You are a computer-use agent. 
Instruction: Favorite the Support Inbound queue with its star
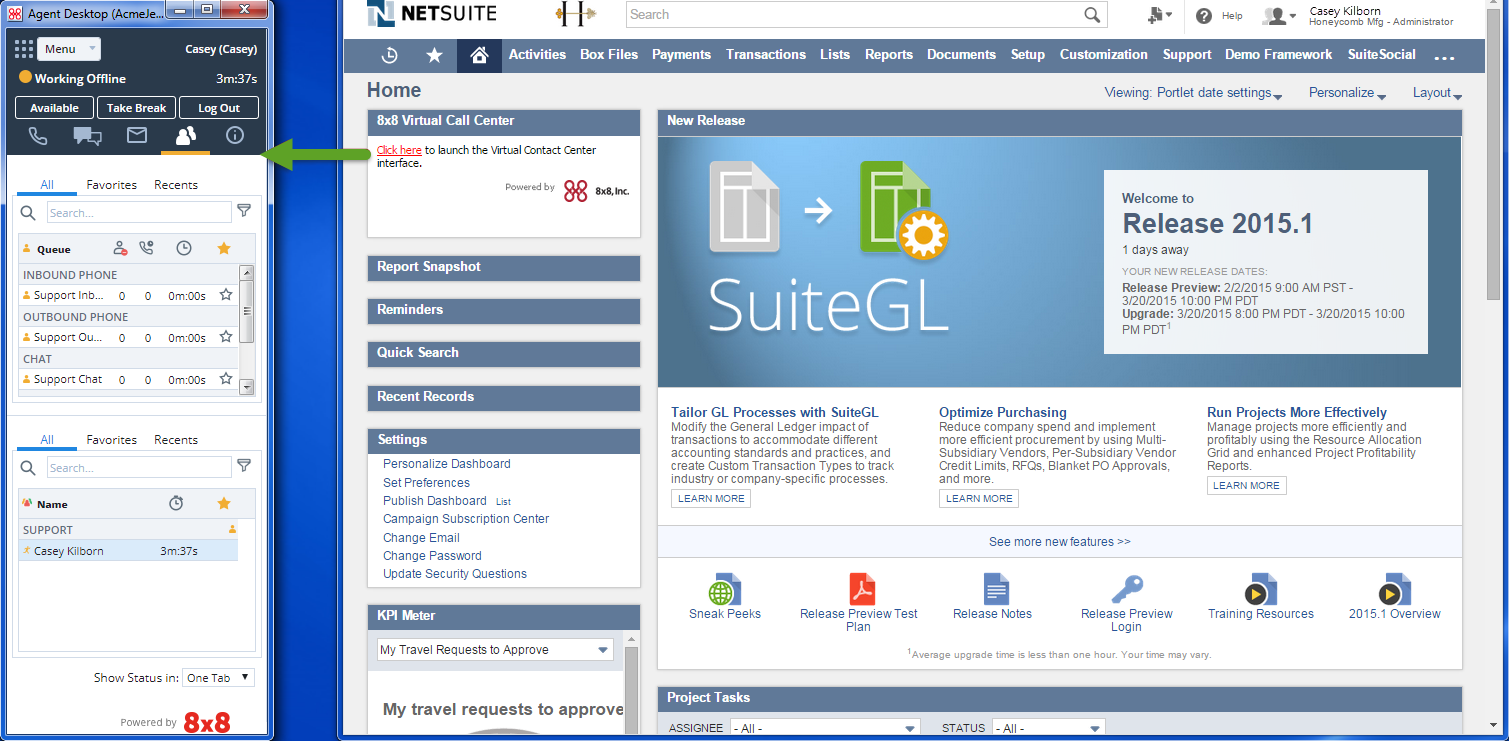click(226, 295)
